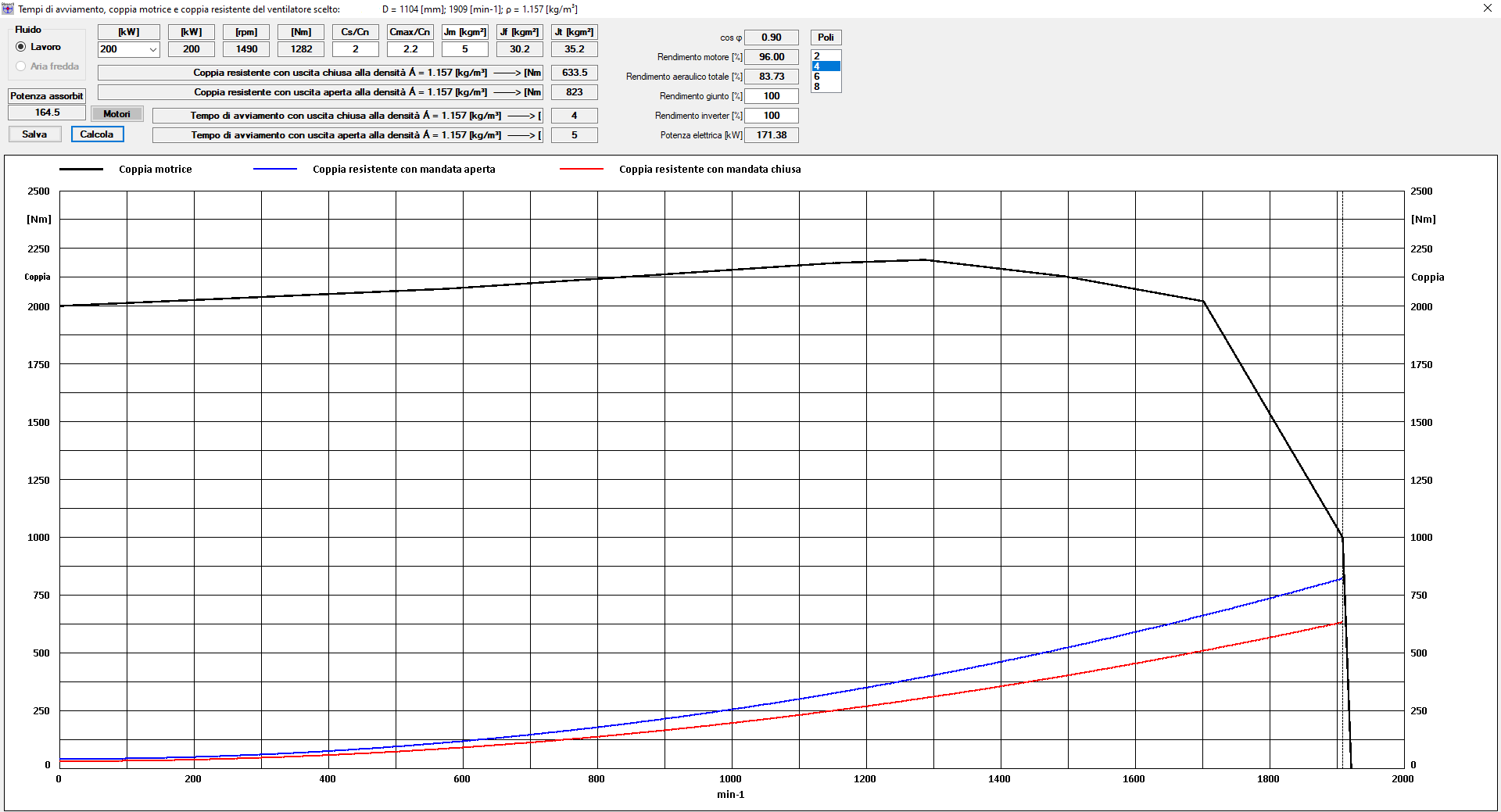Click the cos φ value field
The image size is (1501, 812).
(771, 38)
